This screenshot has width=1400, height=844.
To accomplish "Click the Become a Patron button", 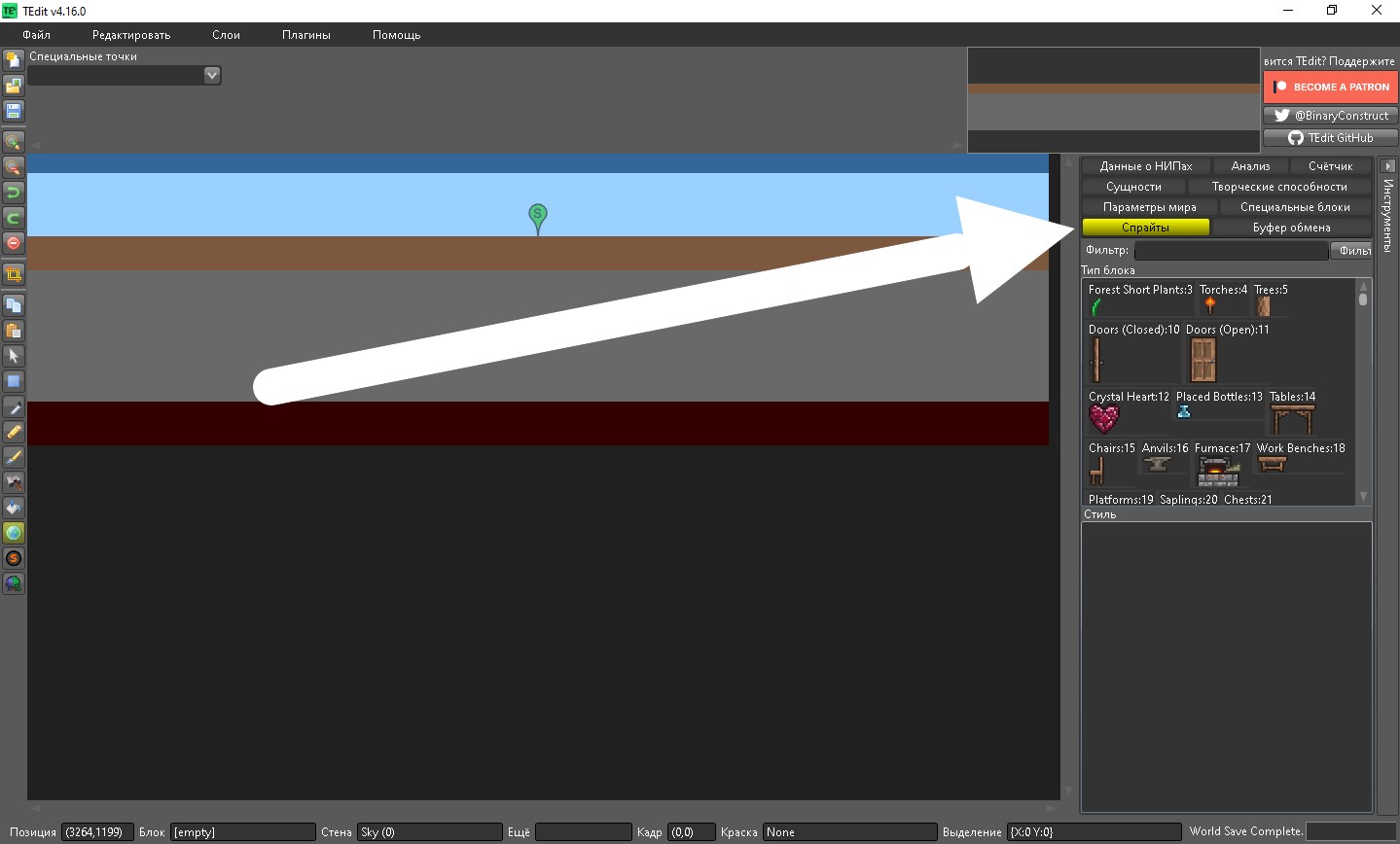I will 1331,87.
